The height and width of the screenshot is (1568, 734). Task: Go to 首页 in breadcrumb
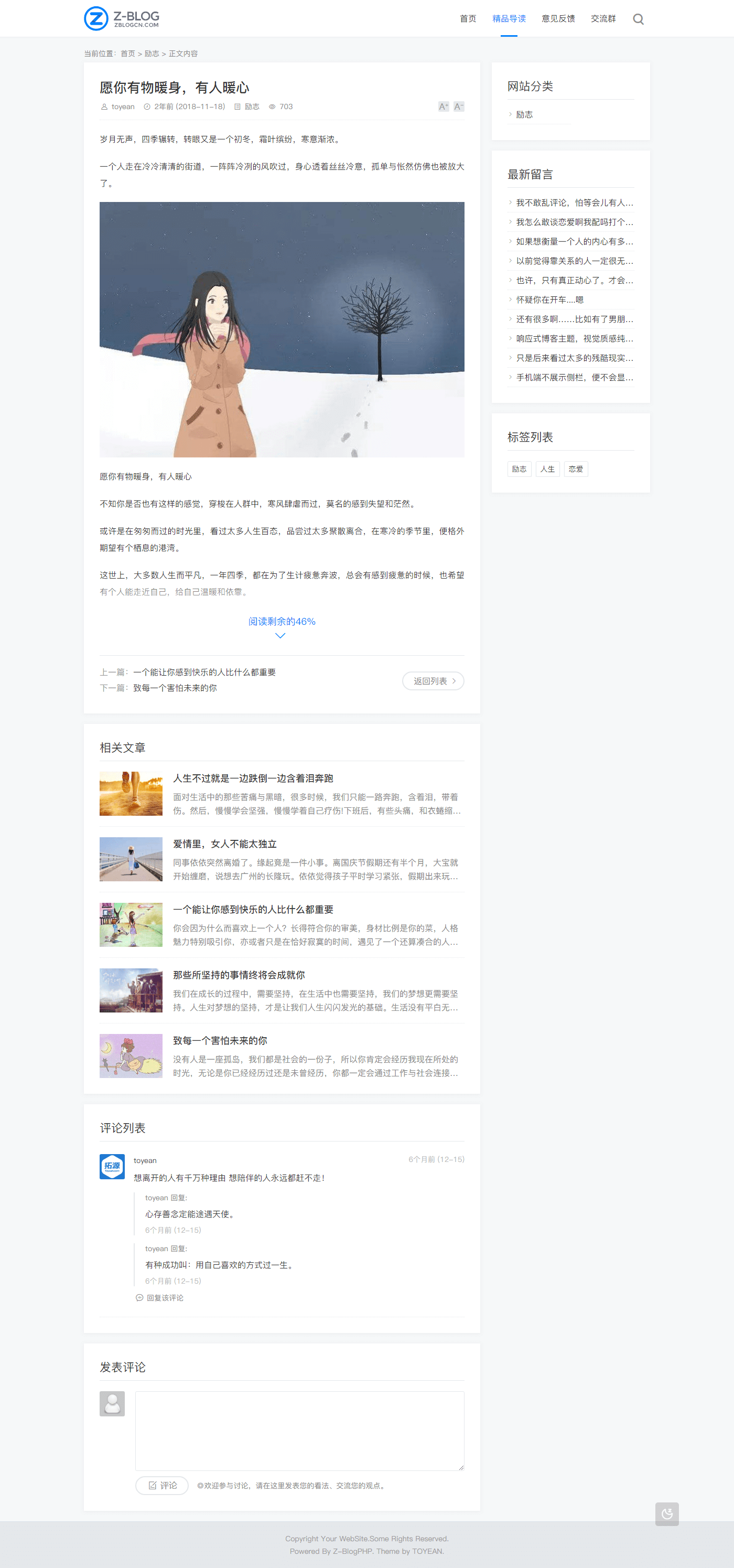click(x=128, y=54)
